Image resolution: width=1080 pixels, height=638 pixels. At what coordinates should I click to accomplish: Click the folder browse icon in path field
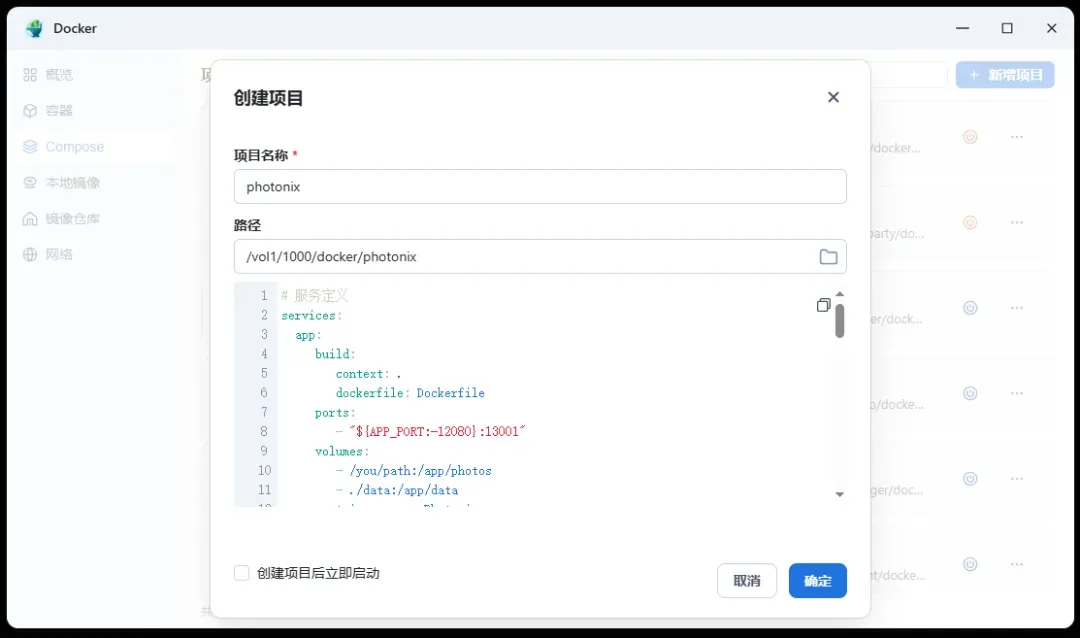828,257
